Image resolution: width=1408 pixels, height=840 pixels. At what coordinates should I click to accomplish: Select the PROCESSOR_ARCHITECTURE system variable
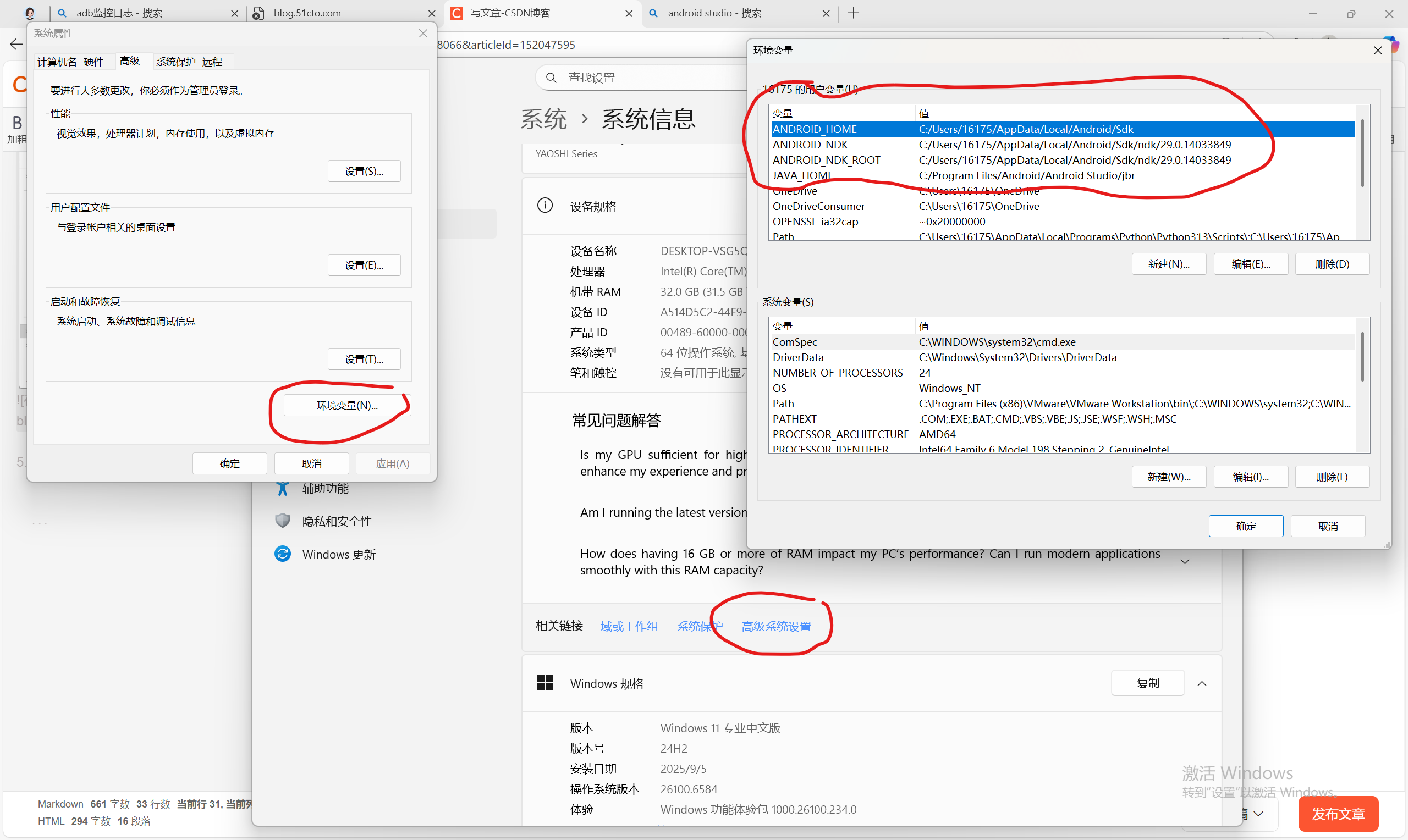point(1063,434)
